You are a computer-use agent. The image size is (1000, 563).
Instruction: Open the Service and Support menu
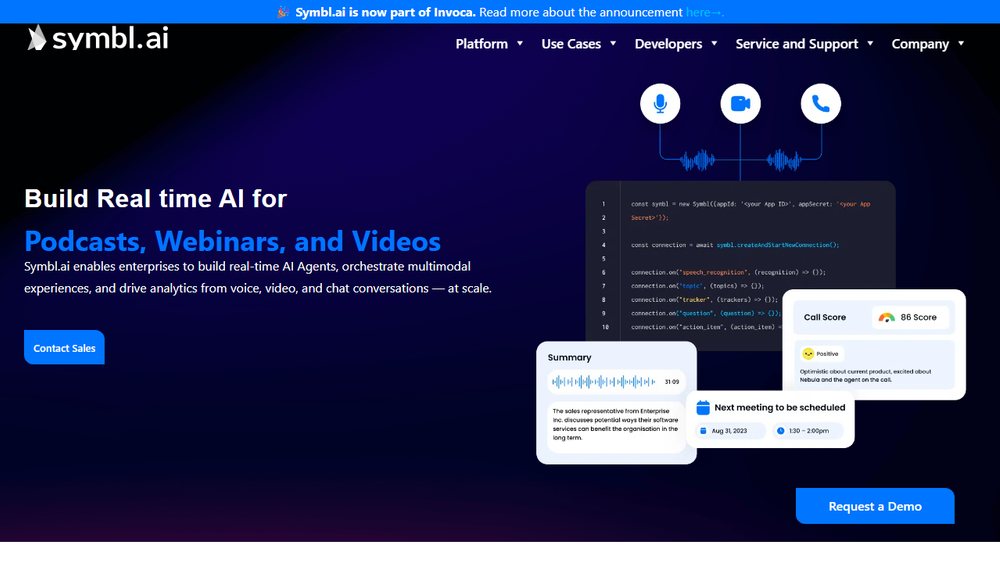click(797, 44)
